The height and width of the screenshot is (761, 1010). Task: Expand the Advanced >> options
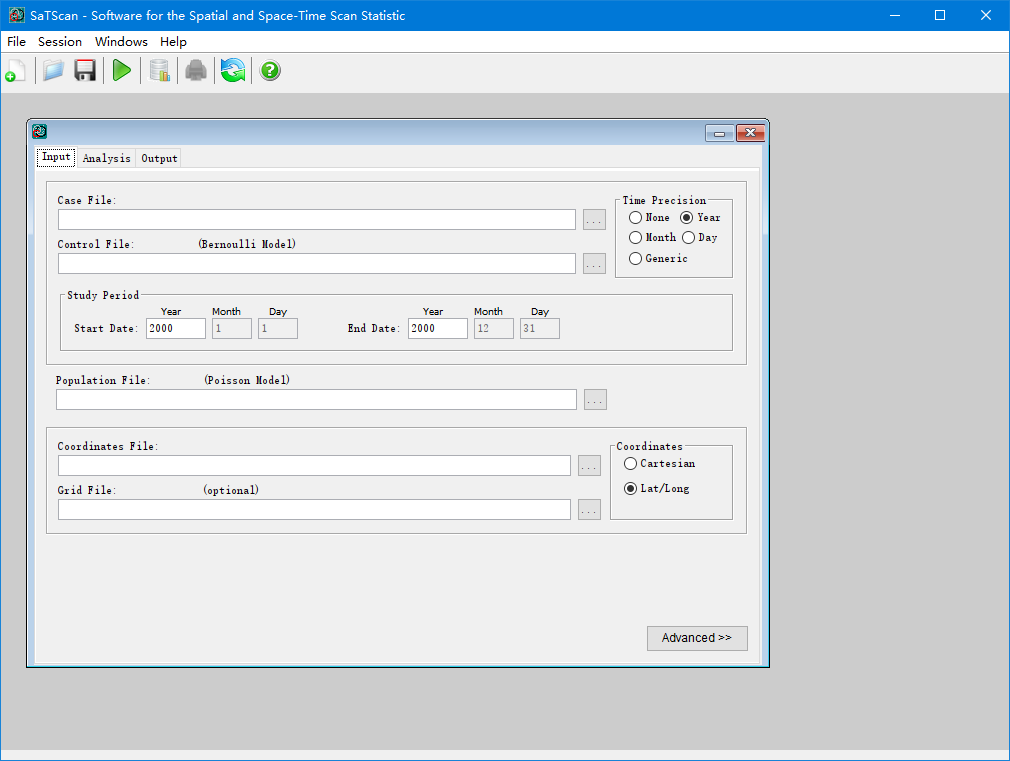pyautogui.click(x=697, y=638)
